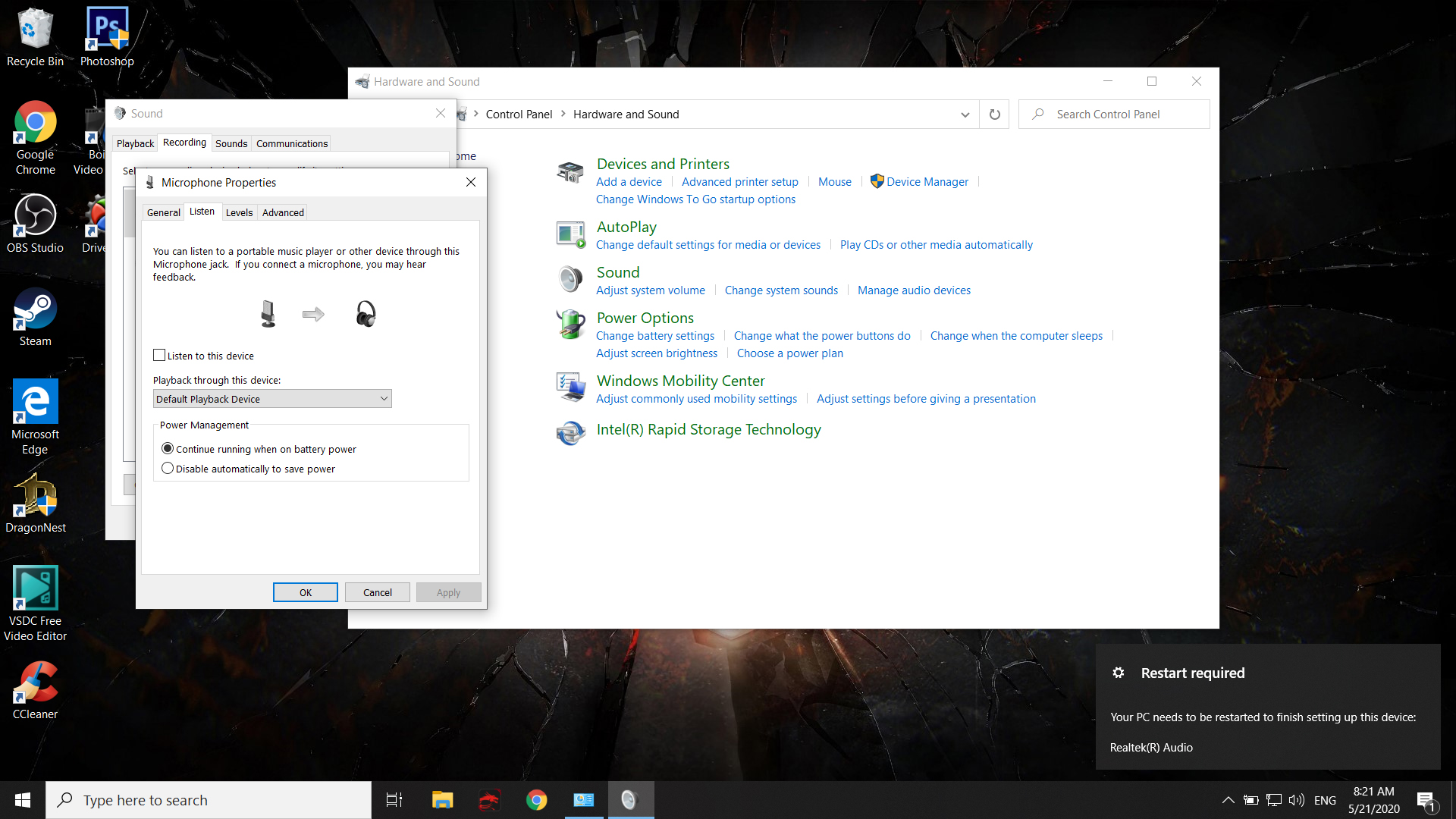Enable the Listen to this device checkbox

[x=159, y=356]
